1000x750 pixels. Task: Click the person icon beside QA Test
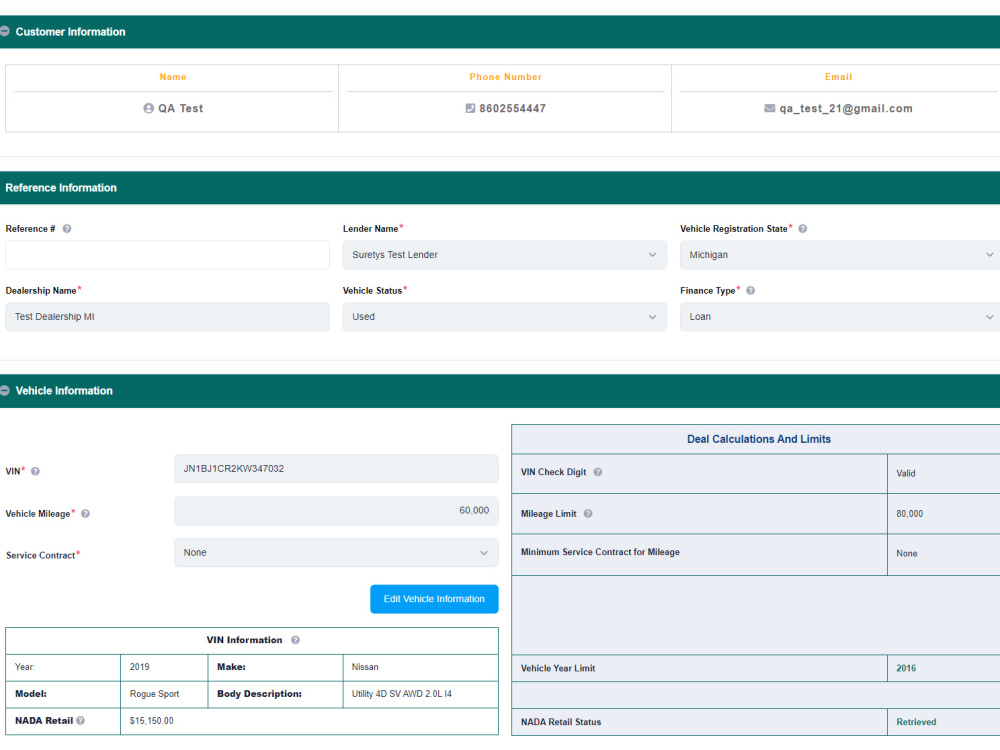[x=148, y=108]
